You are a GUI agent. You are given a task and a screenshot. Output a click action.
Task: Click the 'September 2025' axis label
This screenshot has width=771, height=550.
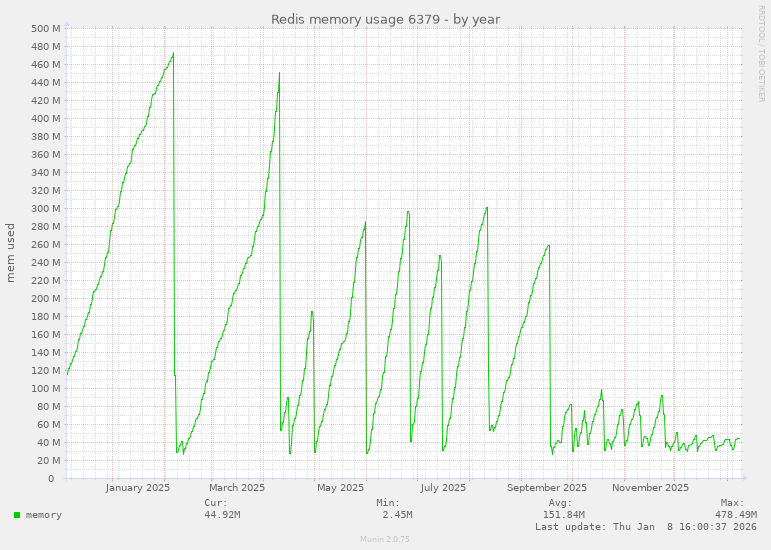pos(547,488)
